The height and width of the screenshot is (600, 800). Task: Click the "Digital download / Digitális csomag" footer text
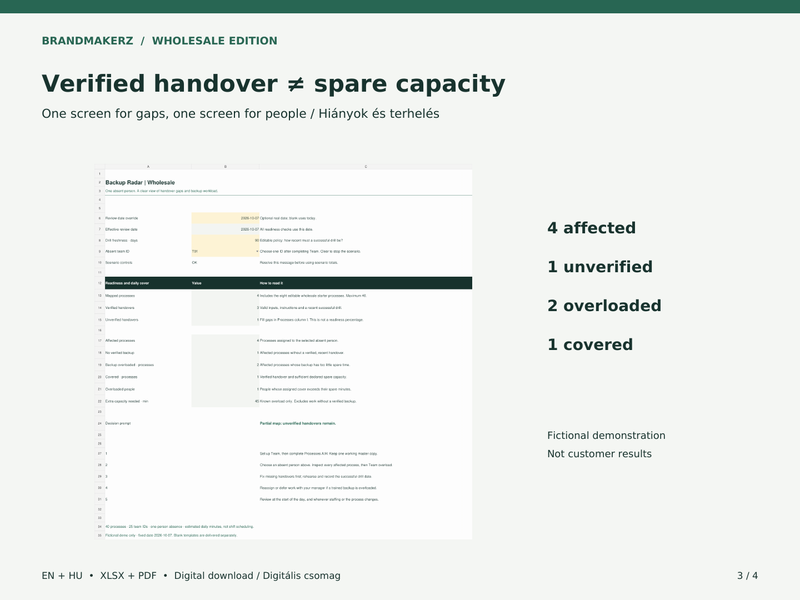(x=257, y=576)
